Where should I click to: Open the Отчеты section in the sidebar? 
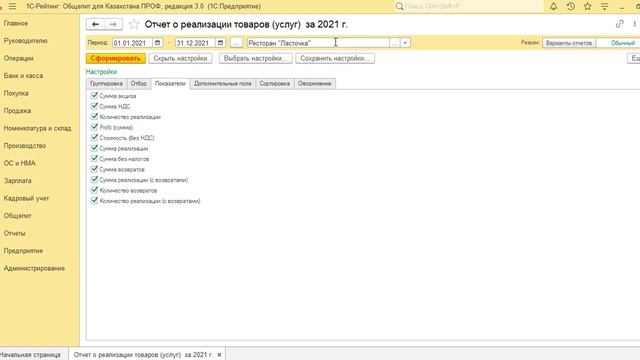pos(14,233)
